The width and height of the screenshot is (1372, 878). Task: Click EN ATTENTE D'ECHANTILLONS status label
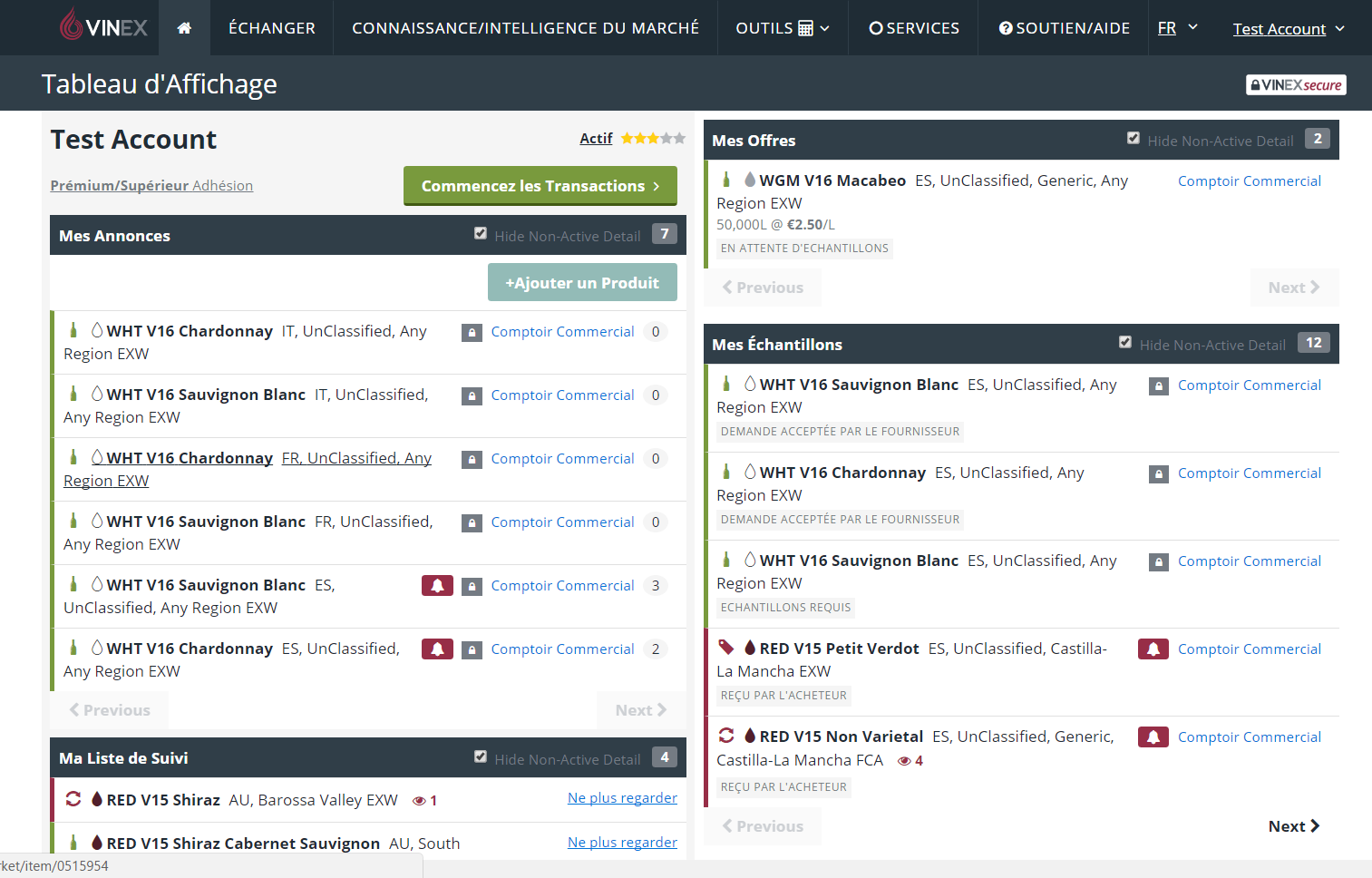coord(804,249)
